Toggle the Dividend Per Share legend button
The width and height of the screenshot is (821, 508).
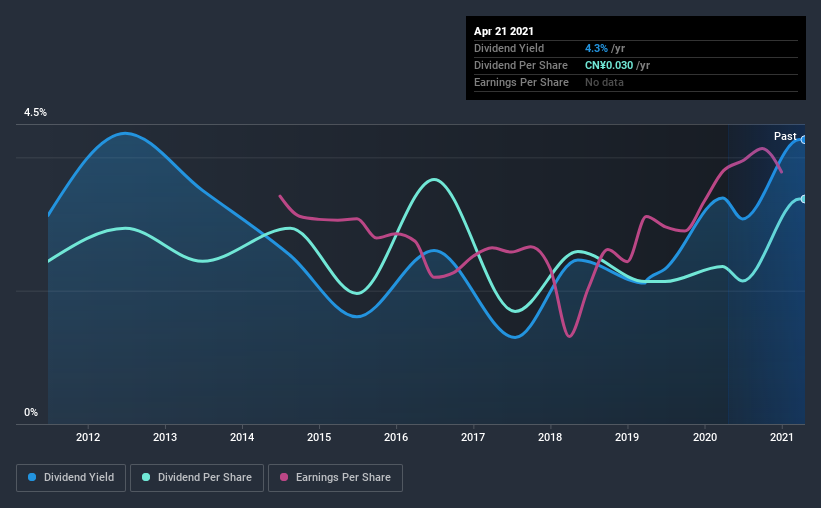pyautogui.click(x=197, y=478)
